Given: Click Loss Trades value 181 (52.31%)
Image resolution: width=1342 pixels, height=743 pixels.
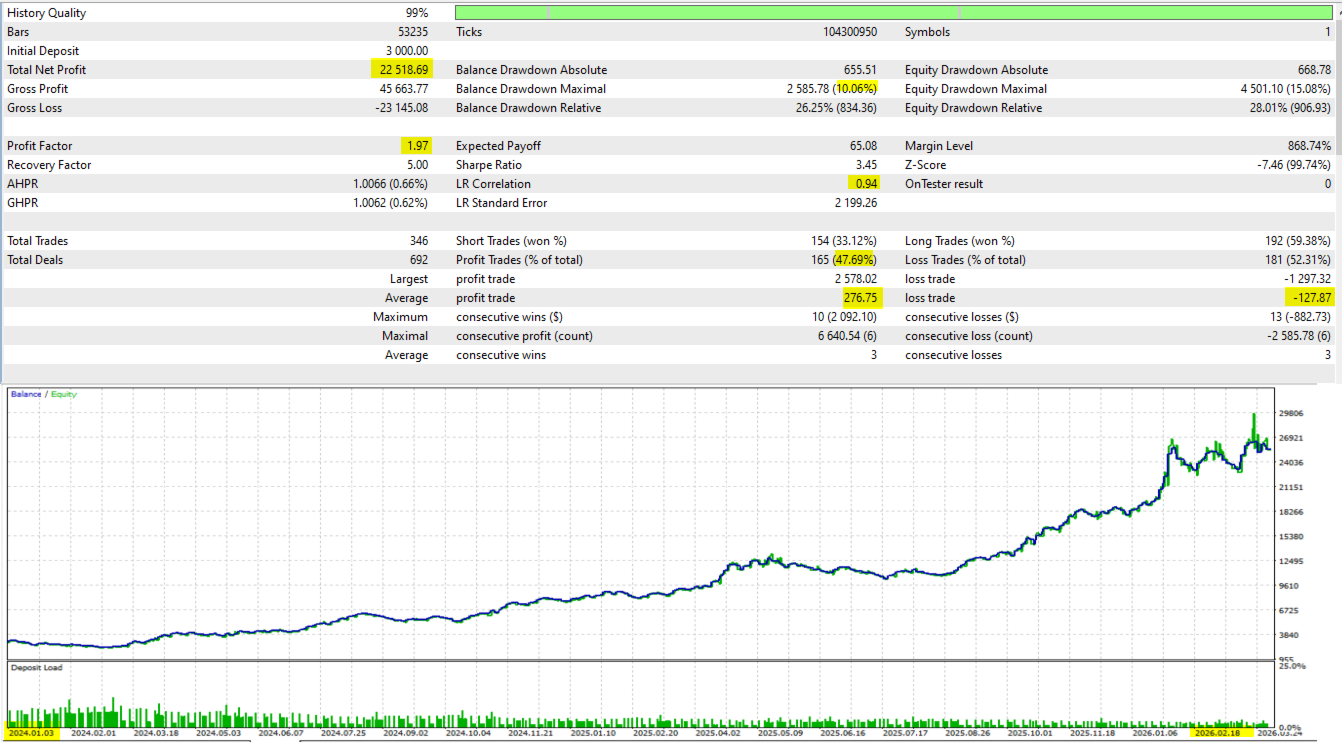Looking at the screenshot, I should pyautogui.click(x=1299, y=260).
